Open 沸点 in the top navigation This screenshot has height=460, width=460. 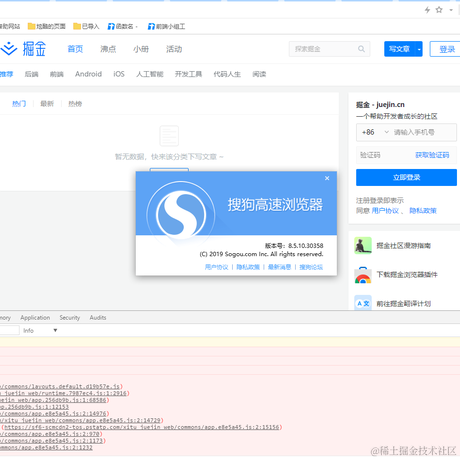(x=108, y=49)
